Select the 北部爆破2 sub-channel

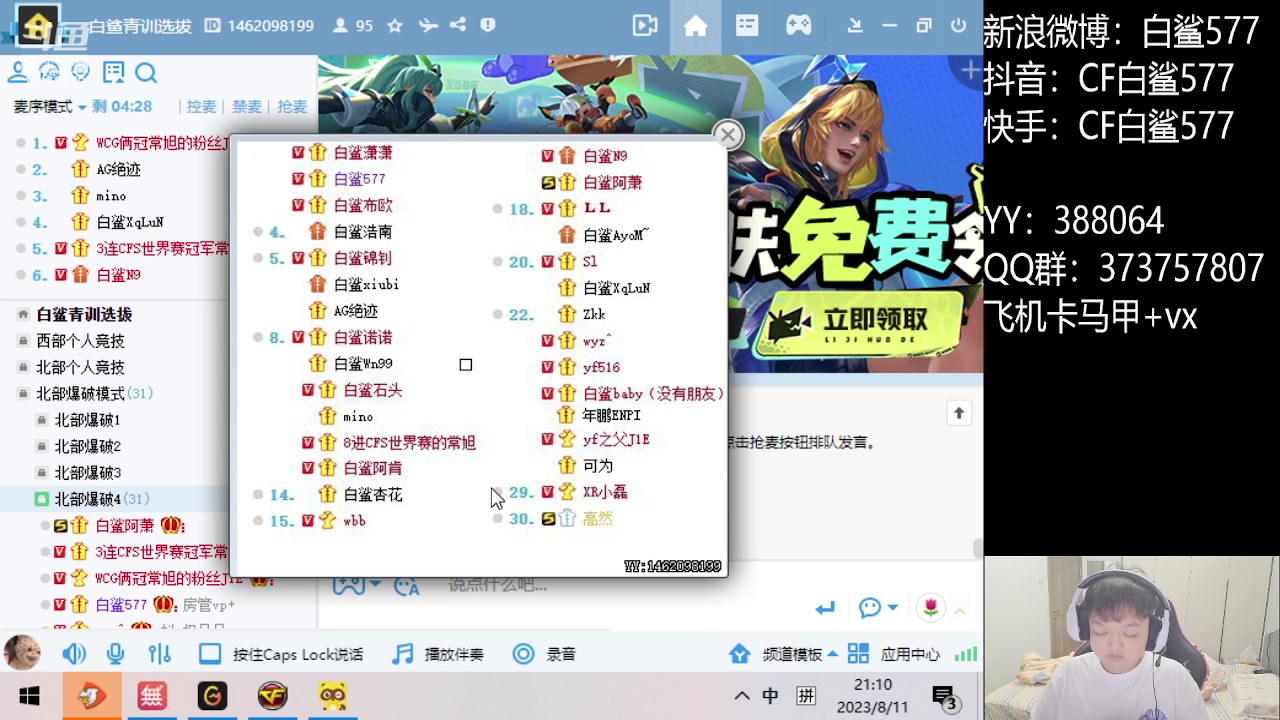click(x=87, y=446)
